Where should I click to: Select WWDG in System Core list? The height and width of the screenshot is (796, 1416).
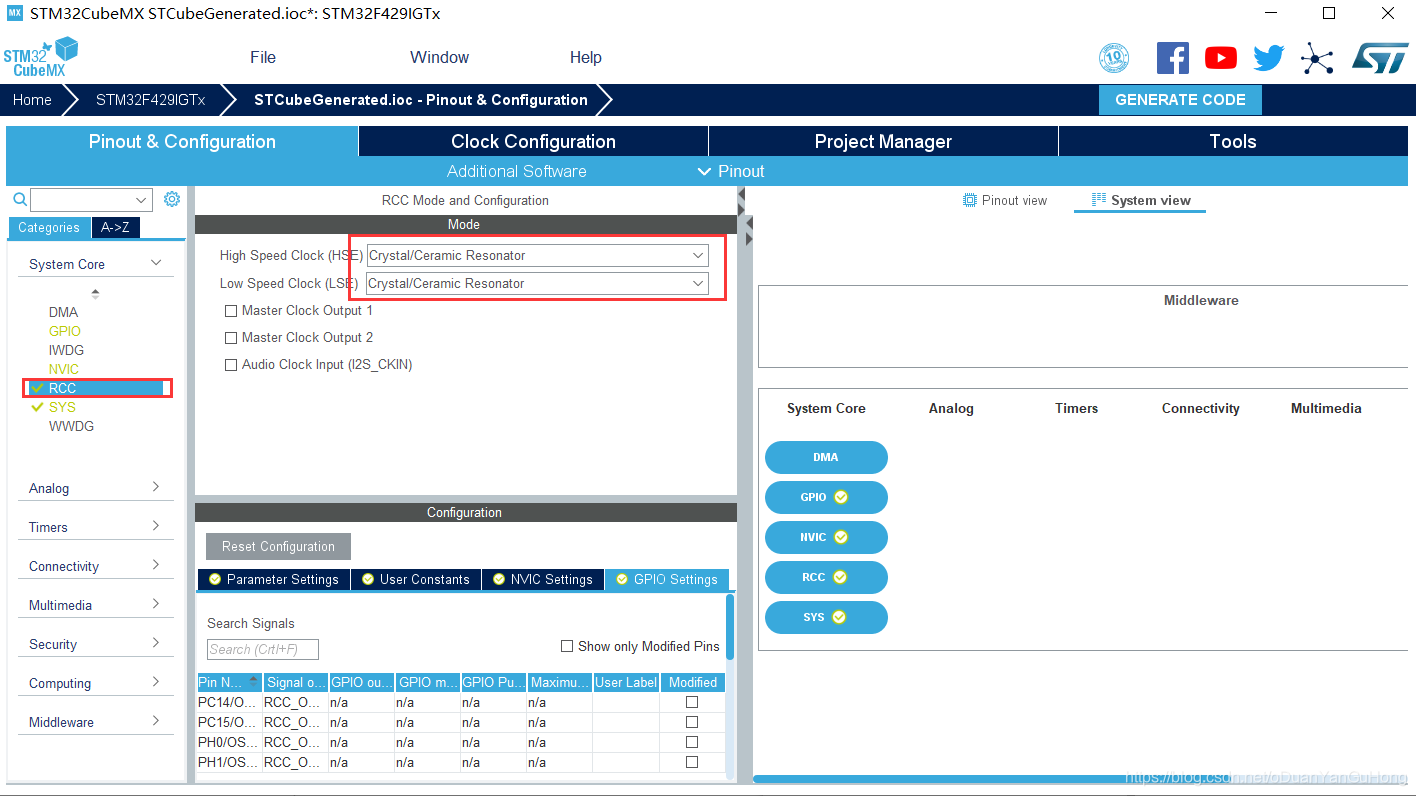tap(71, 426)
